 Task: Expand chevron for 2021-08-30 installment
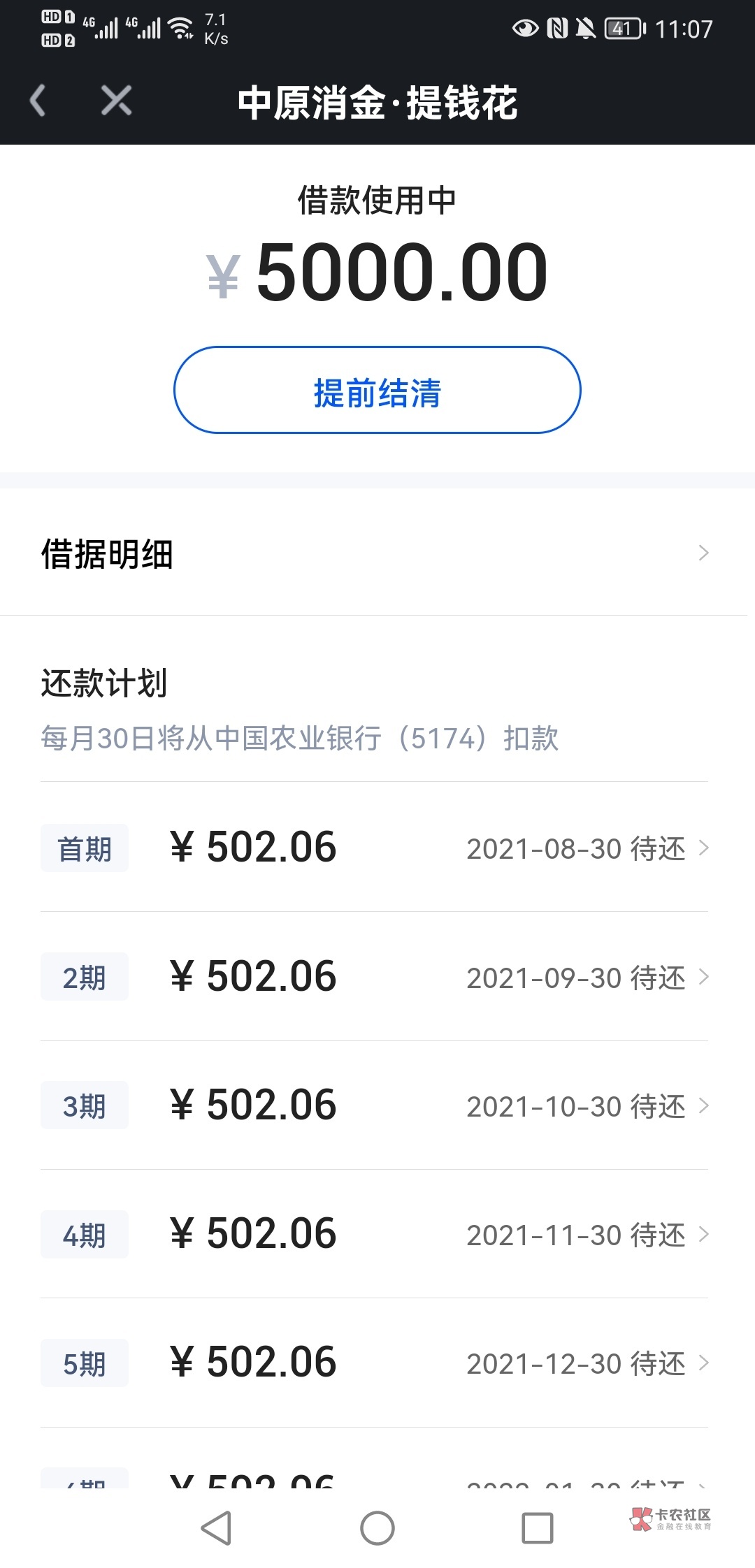pos(704,848)
